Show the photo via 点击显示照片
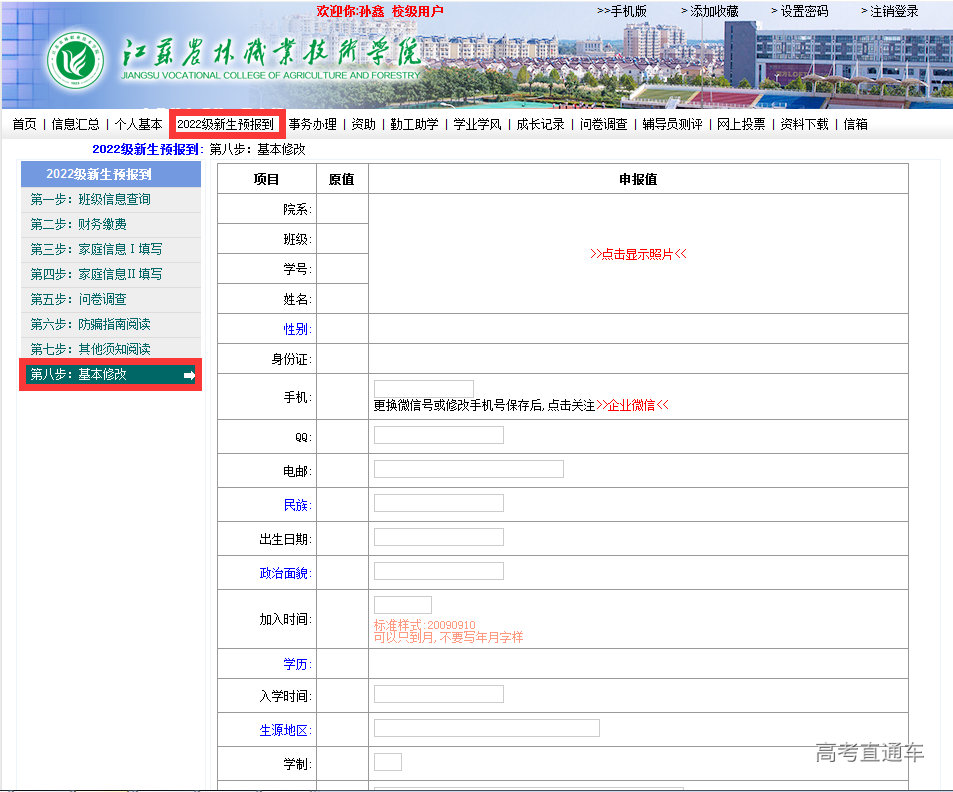Viewport: 953px width, 792px height. 638,254
